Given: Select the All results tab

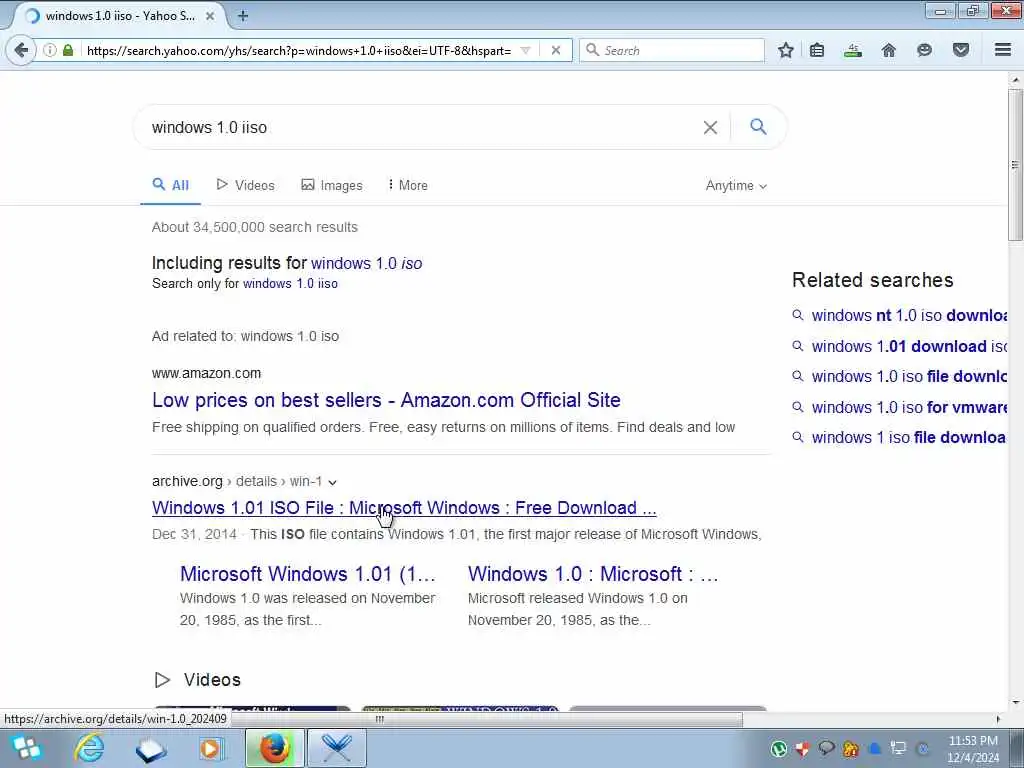Looking at the screenshot, I should pyautogui.click(x=170, y=185).
